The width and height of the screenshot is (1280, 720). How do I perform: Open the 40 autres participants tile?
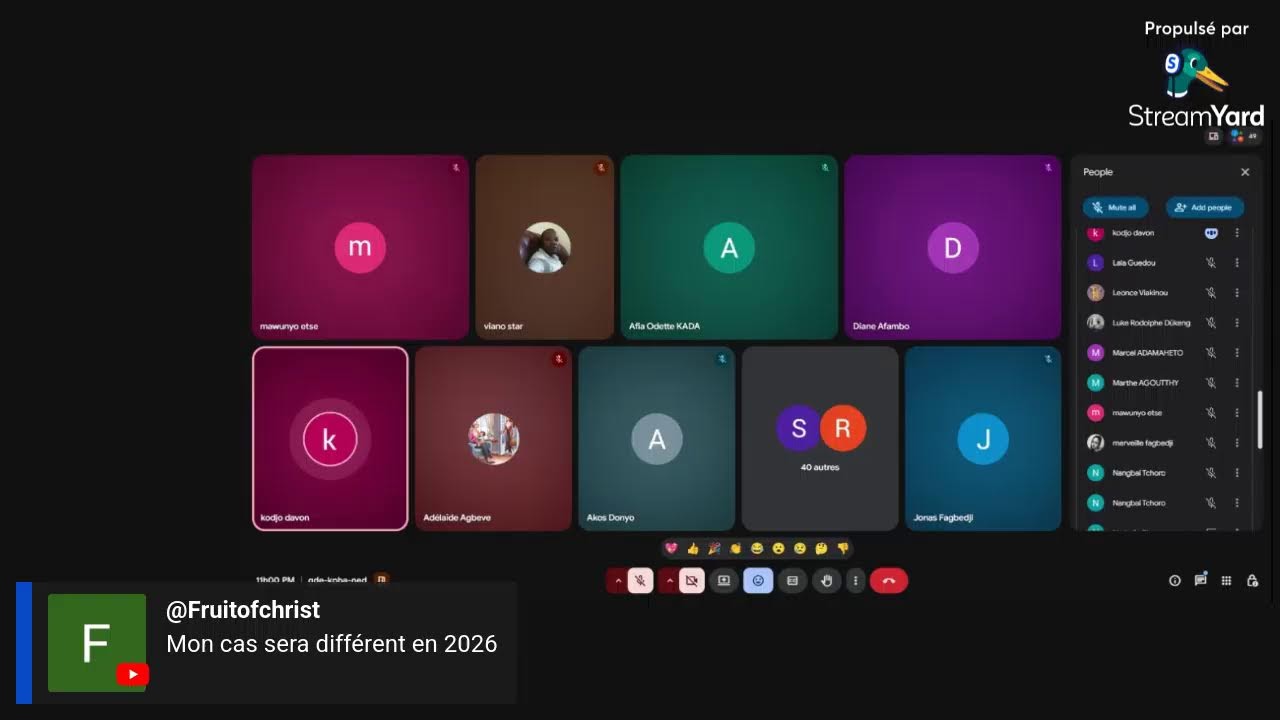pos(820,438)
